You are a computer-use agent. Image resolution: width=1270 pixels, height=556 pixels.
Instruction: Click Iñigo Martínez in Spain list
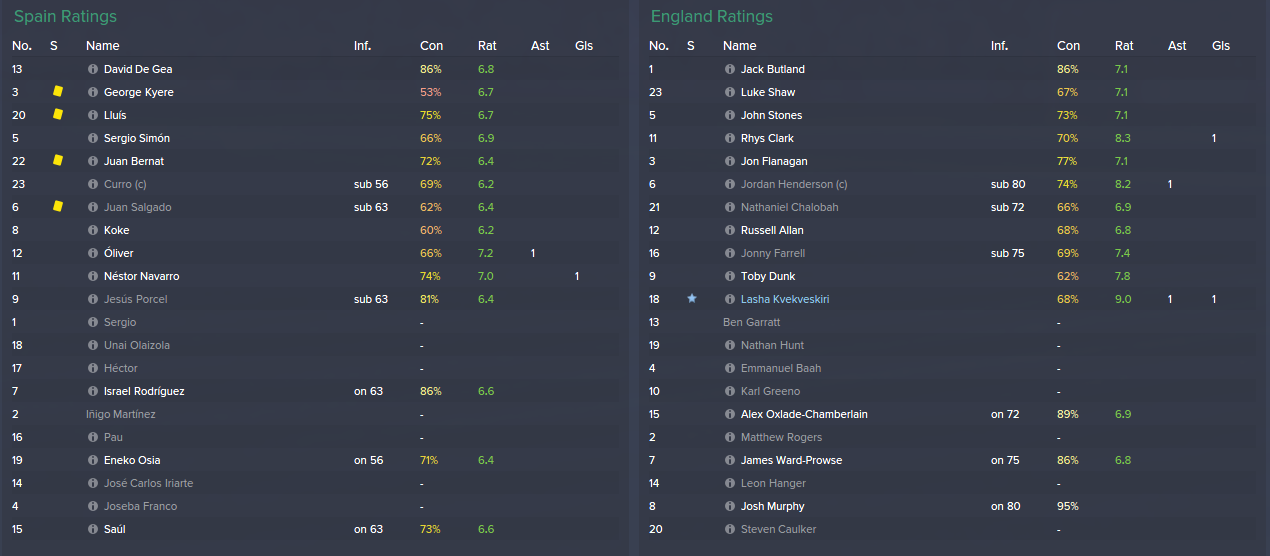pyautogui.click(x=121, y=415)
